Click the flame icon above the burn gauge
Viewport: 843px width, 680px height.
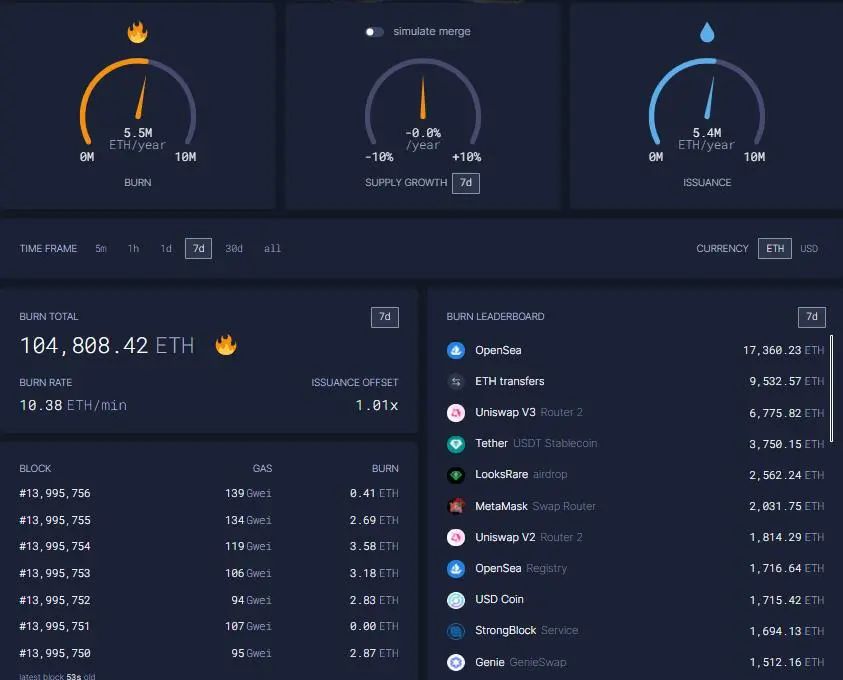[x=138, y=32]
